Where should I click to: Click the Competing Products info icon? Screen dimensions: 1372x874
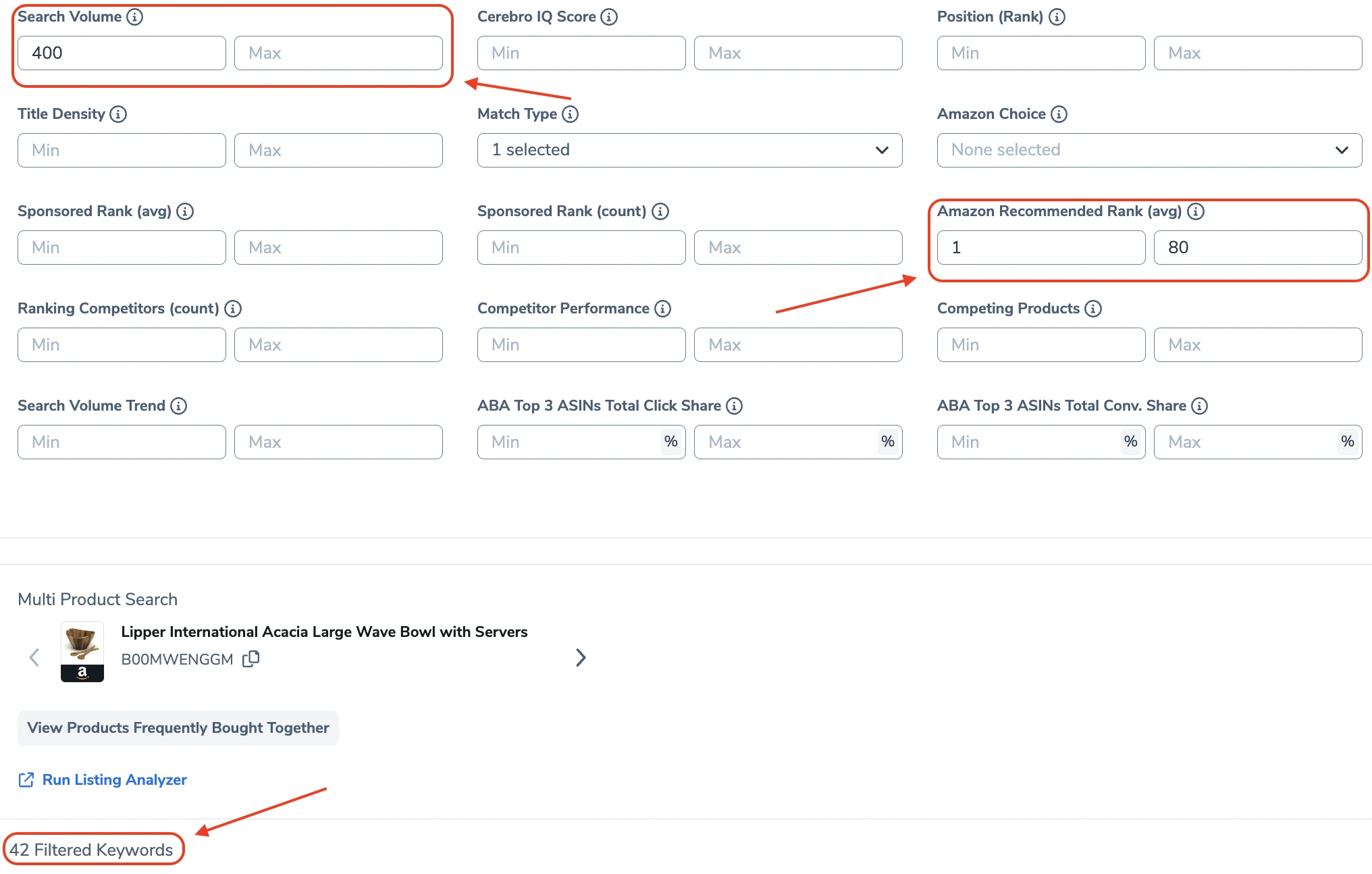pos(1092,309)
